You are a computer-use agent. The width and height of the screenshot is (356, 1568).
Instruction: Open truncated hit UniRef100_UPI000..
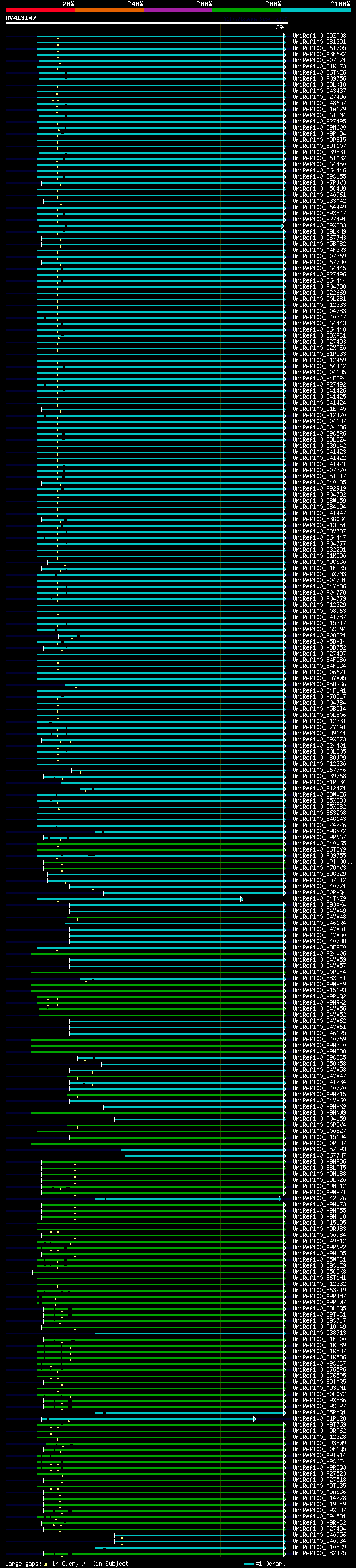point(322,862)
